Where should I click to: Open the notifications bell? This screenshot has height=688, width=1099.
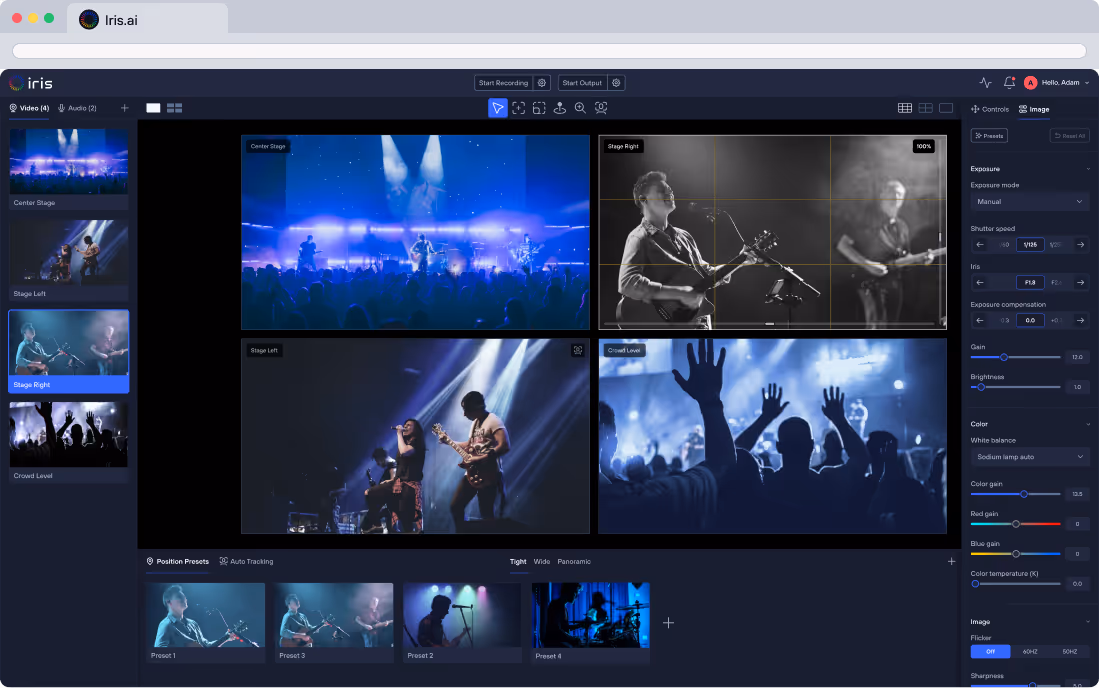1009,83
